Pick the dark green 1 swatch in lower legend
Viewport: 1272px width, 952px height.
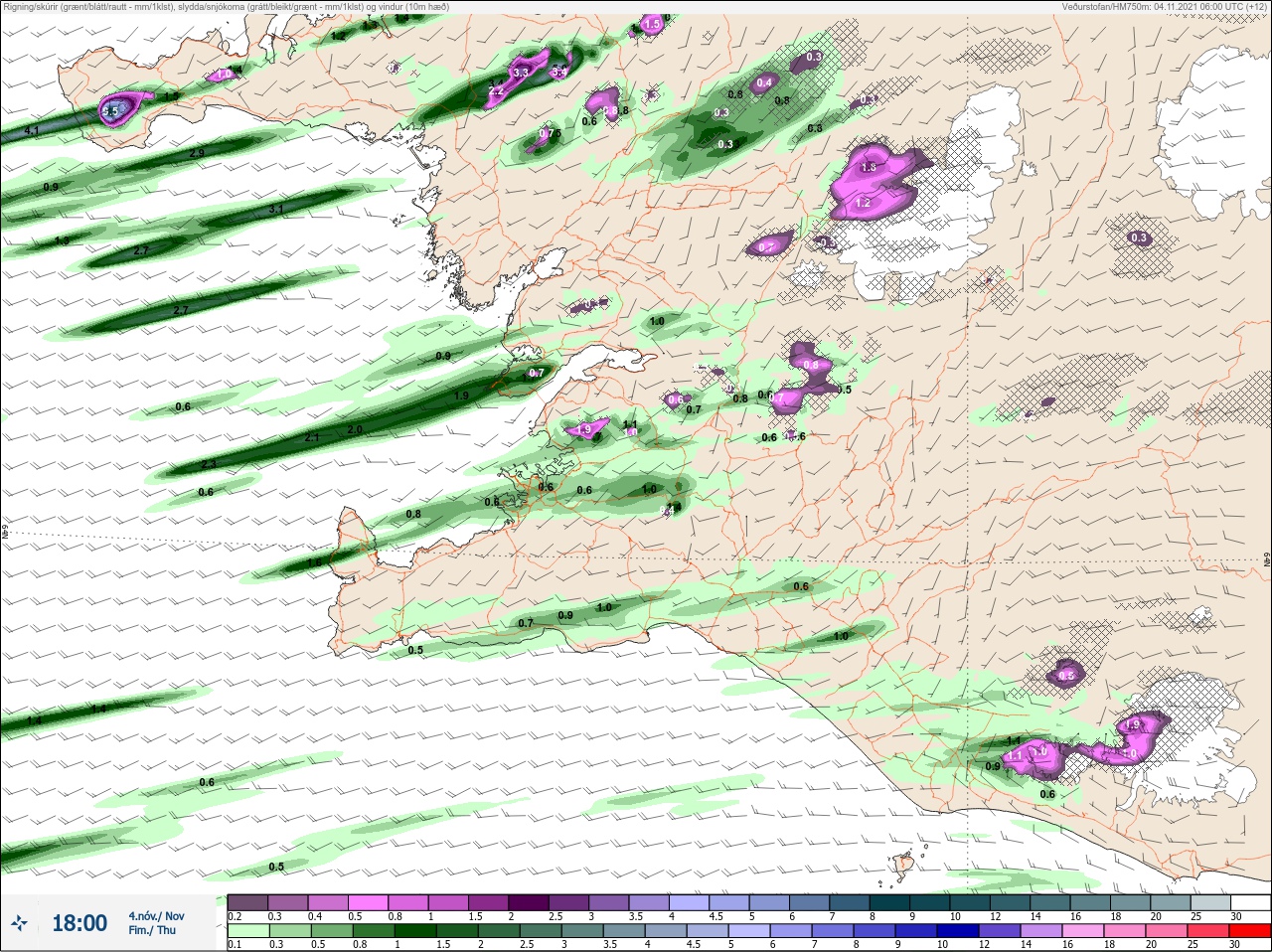pyautogui.click(x=414, y=931)
